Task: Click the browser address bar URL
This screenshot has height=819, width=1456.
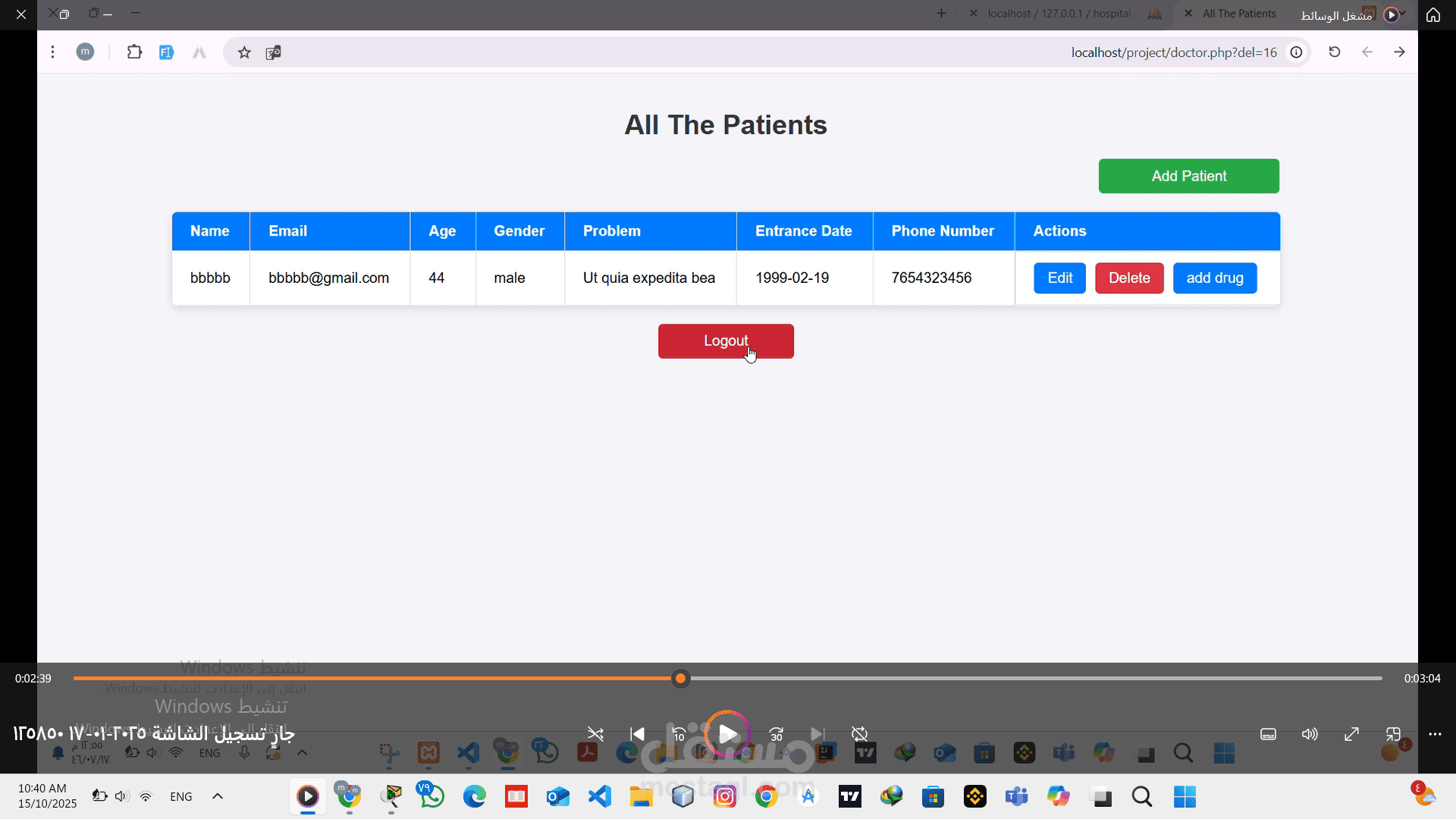Action: pos(1174,52)
